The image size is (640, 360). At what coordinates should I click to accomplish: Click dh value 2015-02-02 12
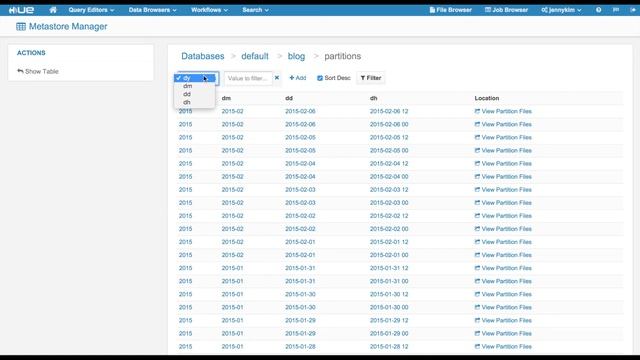(x=389, y=216)
